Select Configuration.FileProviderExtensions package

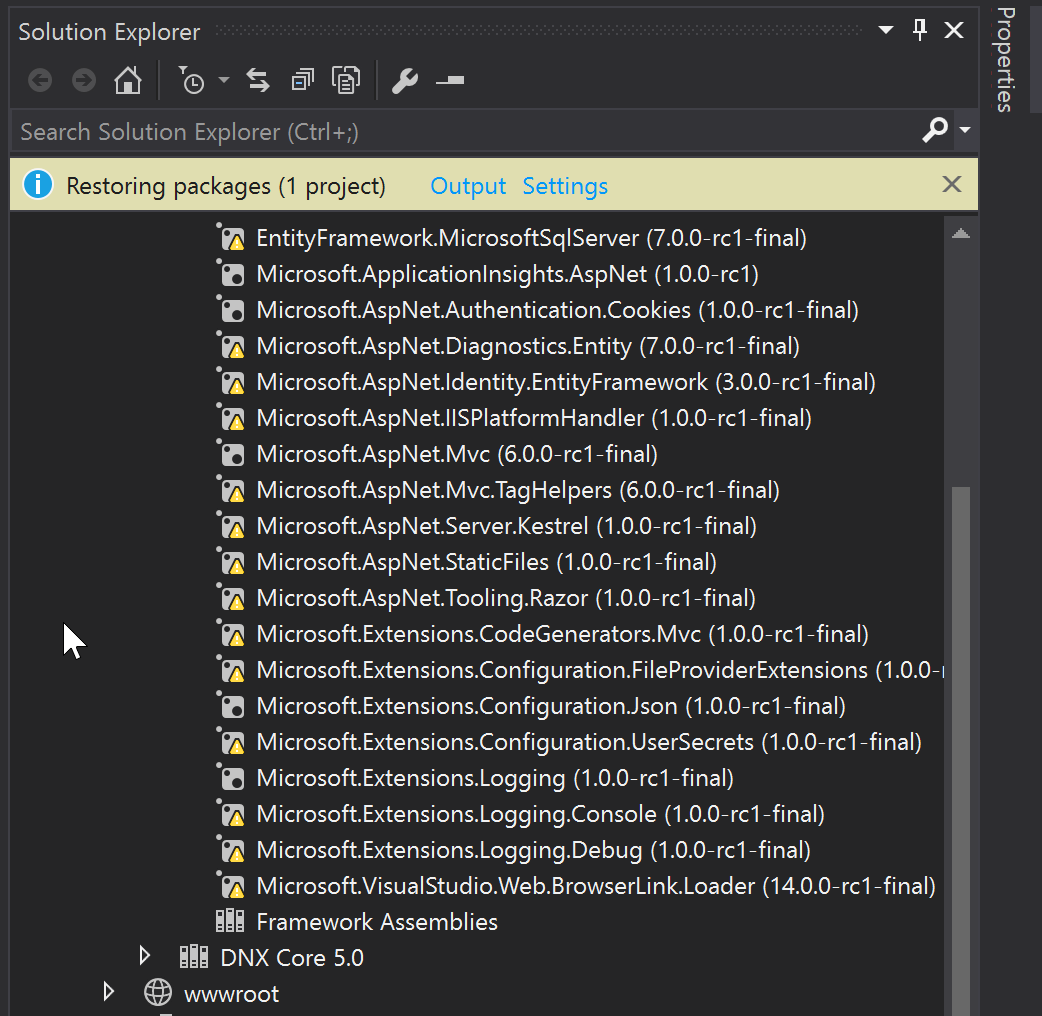[x=600, y=670]
